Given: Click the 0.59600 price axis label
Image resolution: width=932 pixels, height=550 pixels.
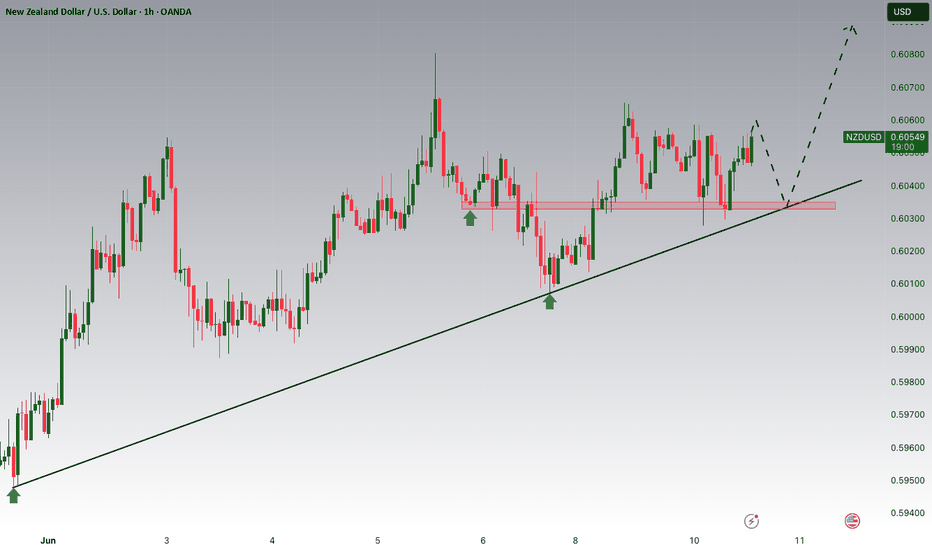Looking at the screenshot, I should tap(908, 448).
